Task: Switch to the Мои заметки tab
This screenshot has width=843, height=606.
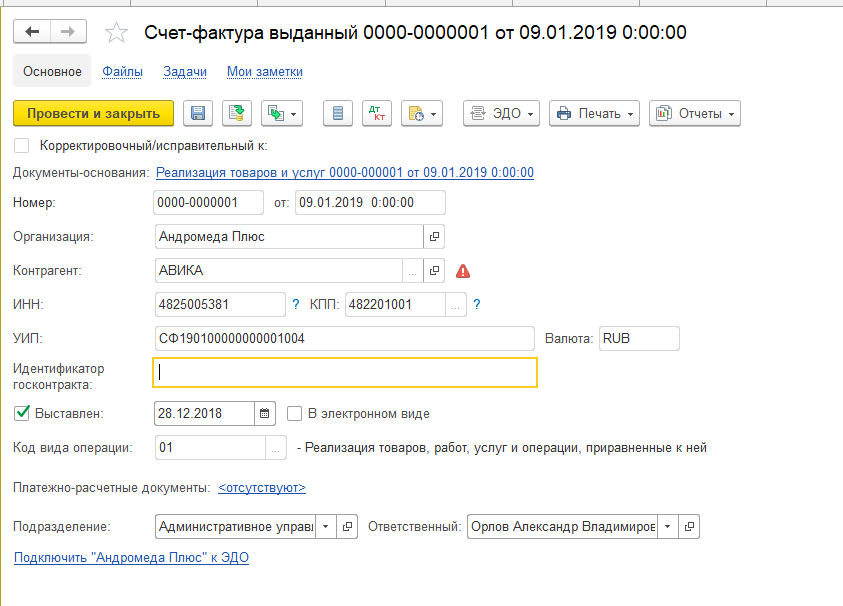Action: [x=265, y=72]
